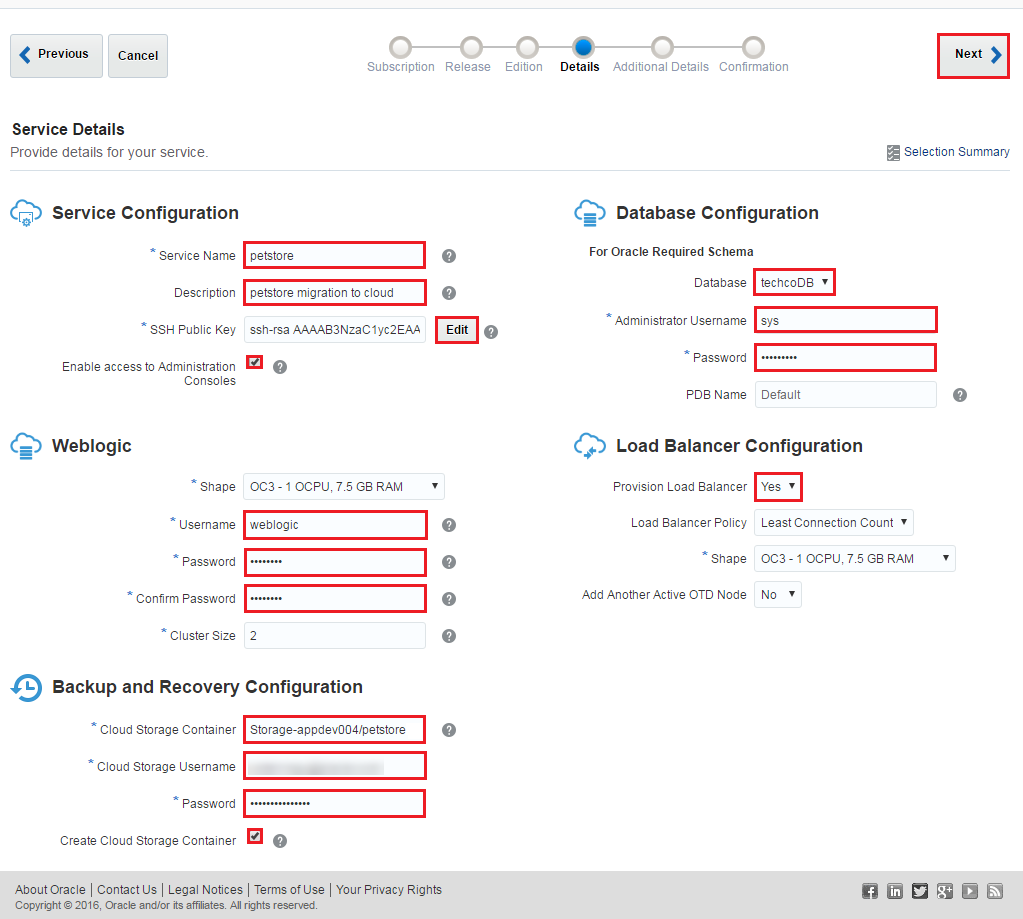Open Load Balancer Policy dropdown
The width and height of the screenshot is (1023, 919).
pyautogui.click(x=834, y=522)
